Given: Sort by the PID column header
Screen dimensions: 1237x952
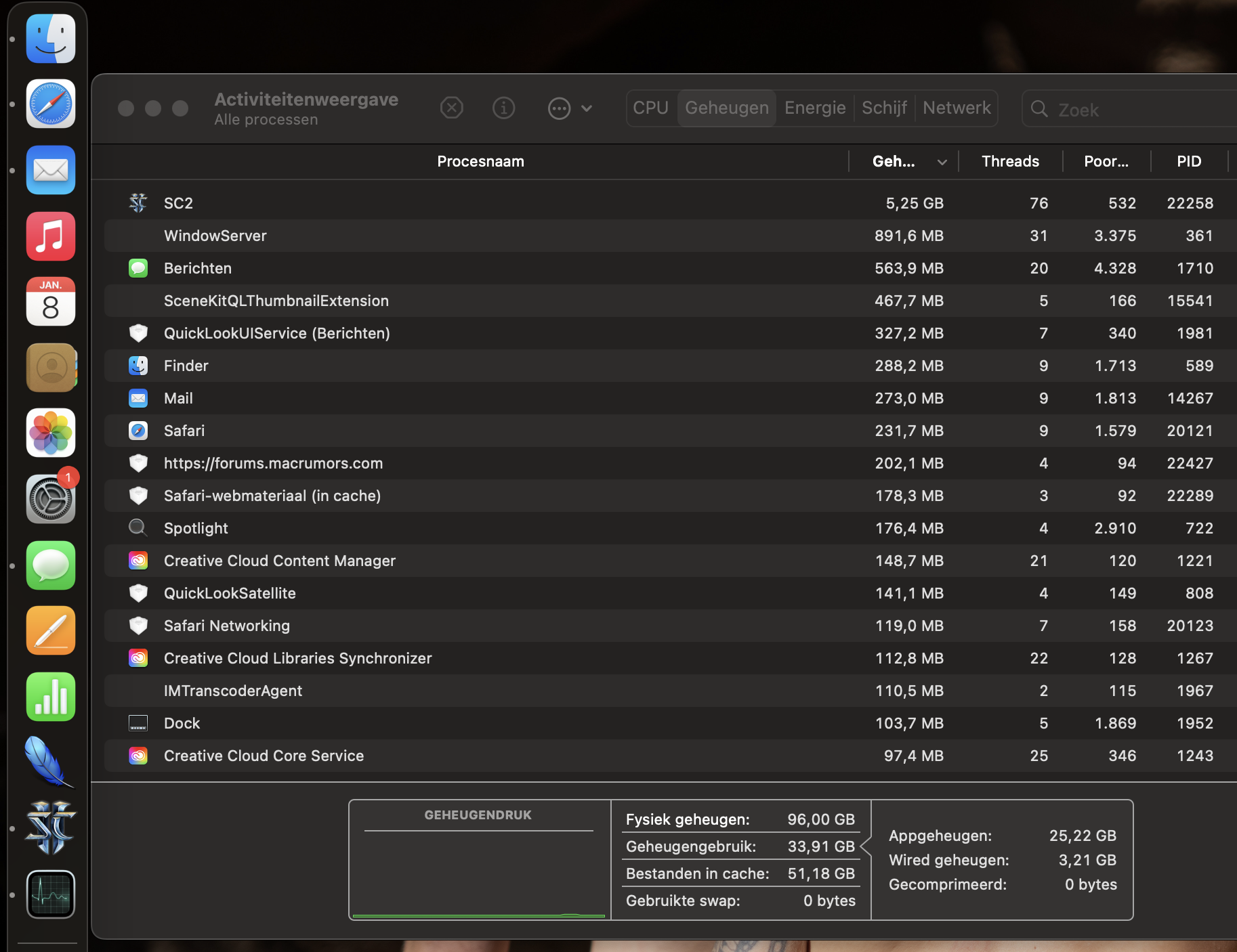Looking at the screenshot, I should coord(1189,161).
